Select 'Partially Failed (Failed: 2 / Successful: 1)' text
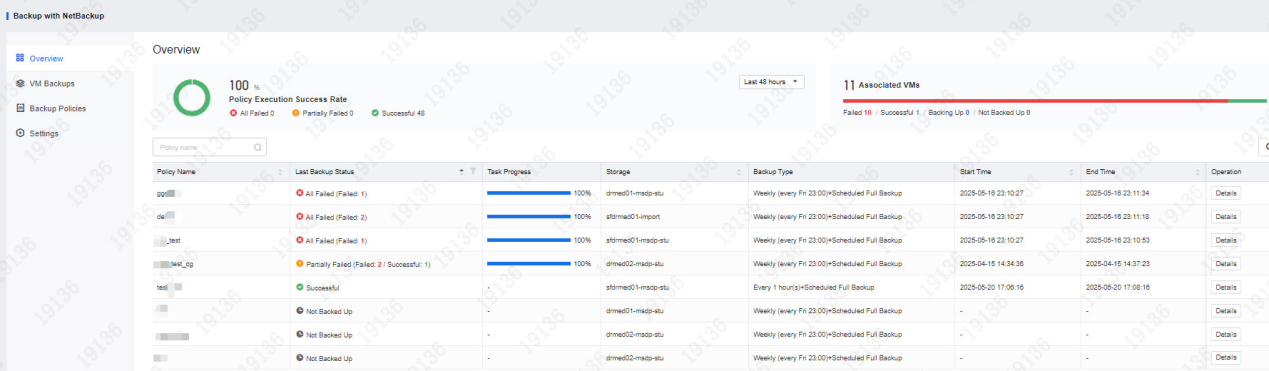 click(368, 264)
